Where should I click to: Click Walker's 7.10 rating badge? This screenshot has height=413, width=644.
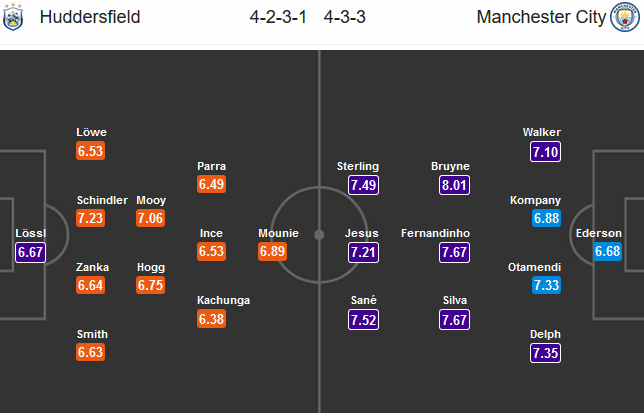[546, 151]
